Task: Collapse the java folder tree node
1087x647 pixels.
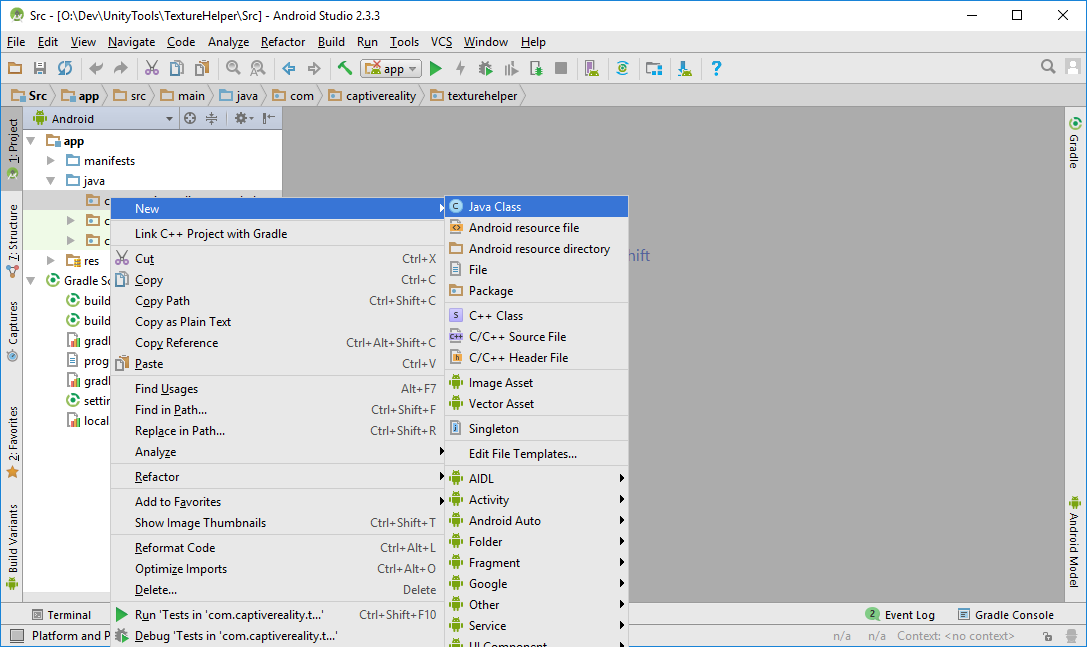Action: 51,181
